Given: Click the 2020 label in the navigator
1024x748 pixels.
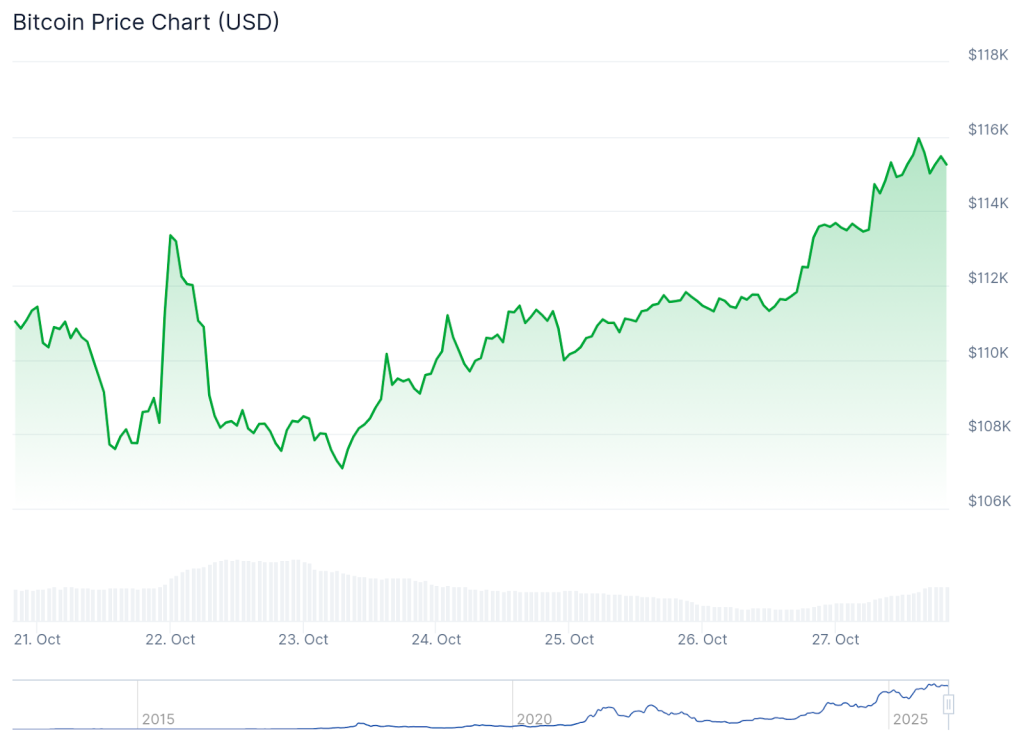Looking at the screenshot, I should [534, 719].
